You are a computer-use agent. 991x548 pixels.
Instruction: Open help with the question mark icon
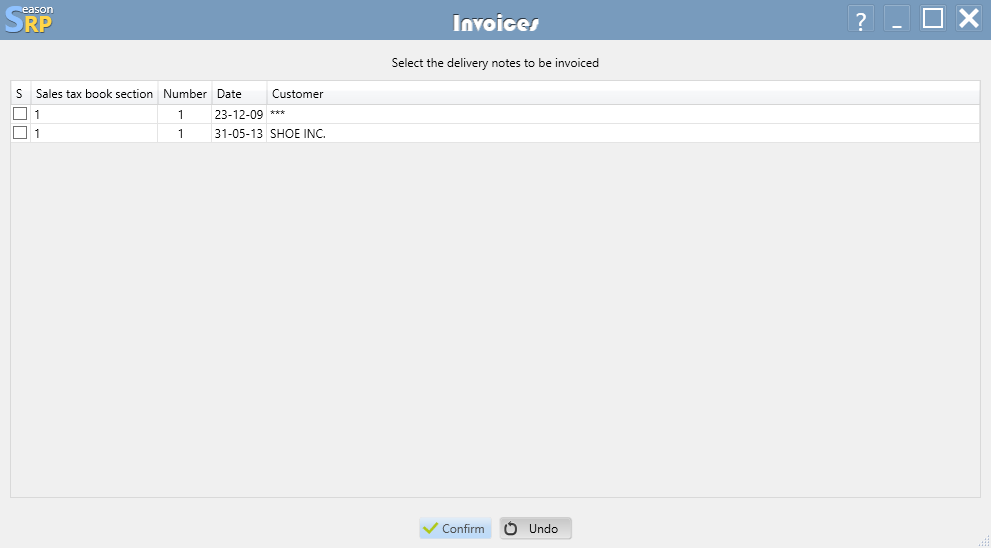pyautogui.click(x=860, y=19)
